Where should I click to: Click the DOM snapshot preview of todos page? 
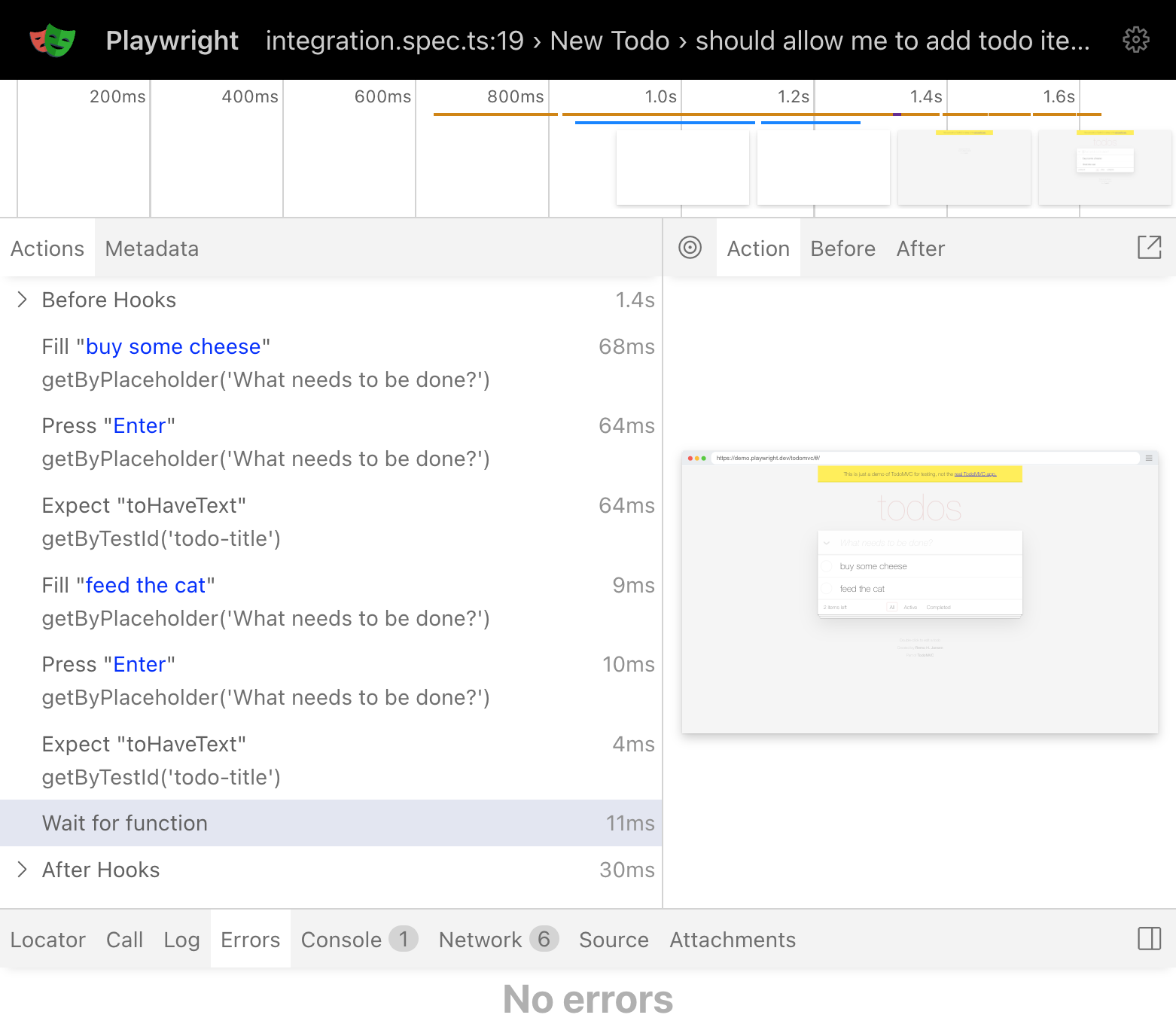tap(919, 592)
